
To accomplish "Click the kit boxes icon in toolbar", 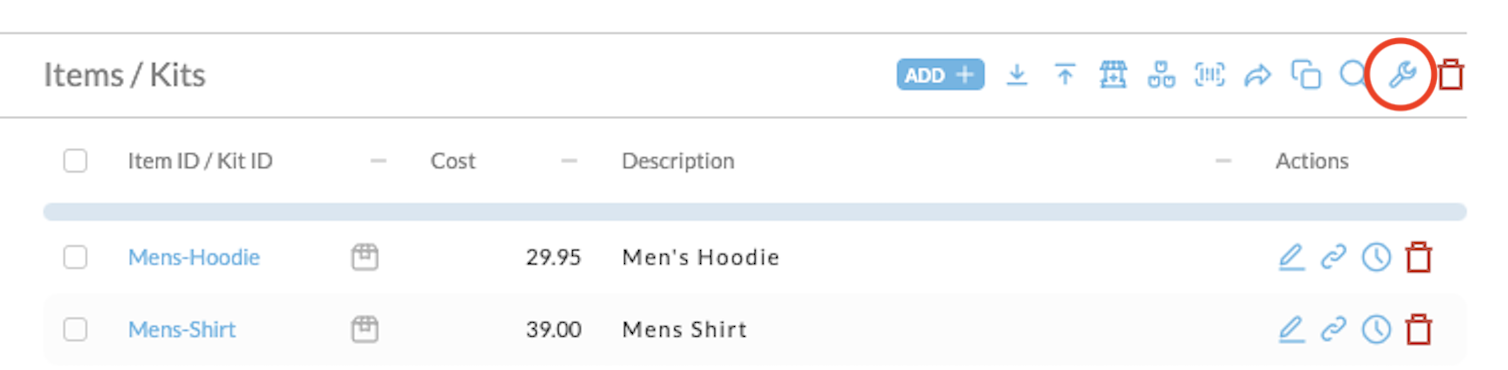I will [1161, 75].
